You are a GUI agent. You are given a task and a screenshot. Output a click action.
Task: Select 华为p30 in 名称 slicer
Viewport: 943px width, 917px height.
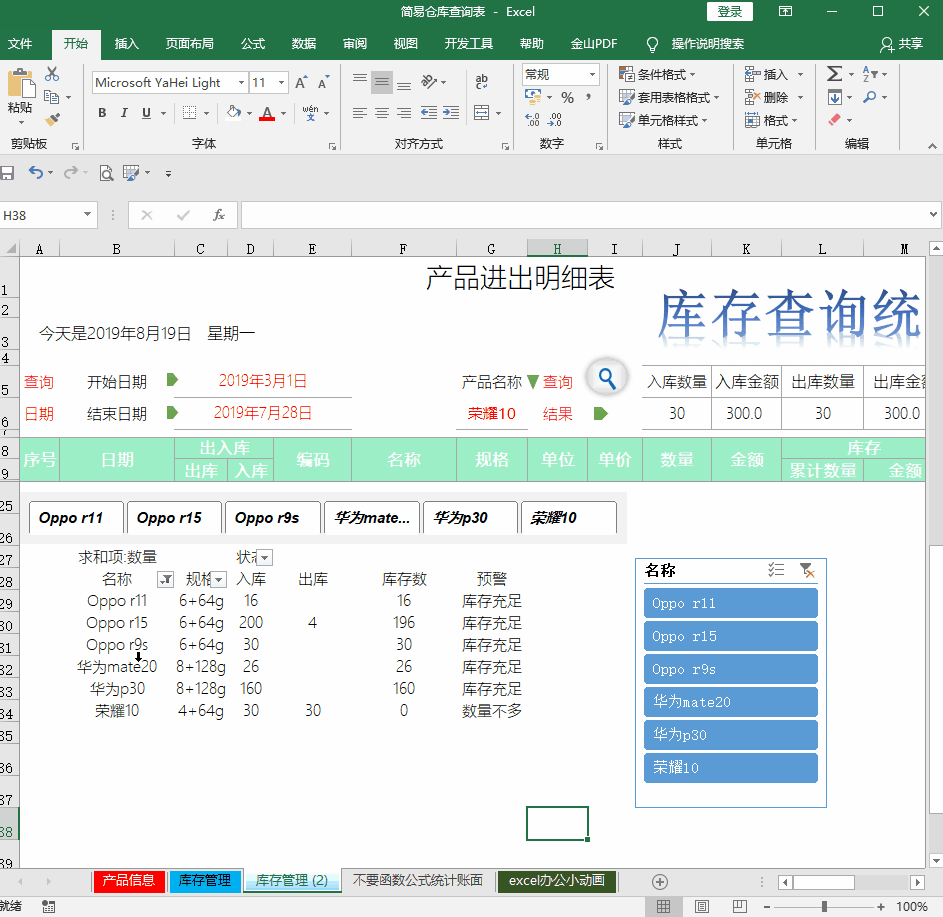[731, 735]
